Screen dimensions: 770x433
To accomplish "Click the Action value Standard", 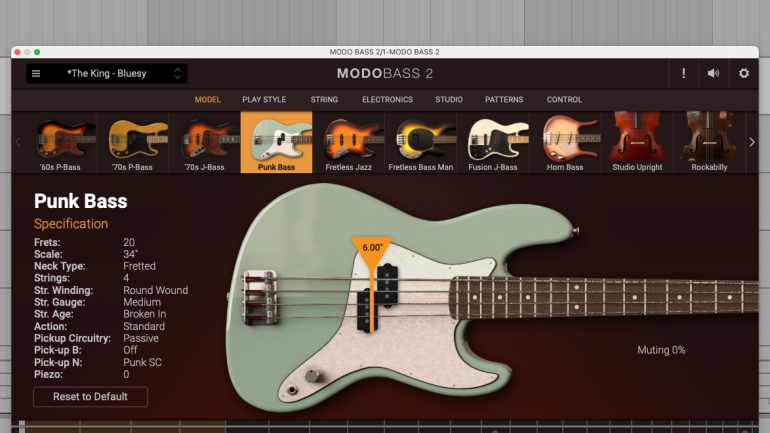I will pos(144,326).
